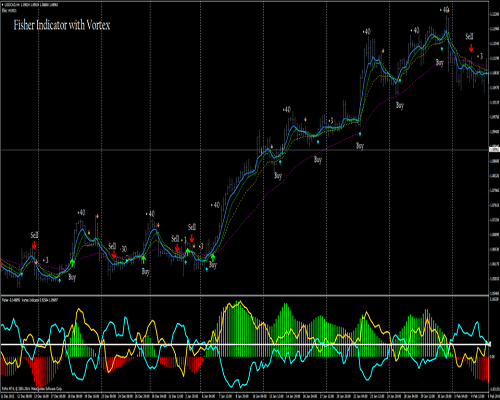This screenshot has height=400, width=500.
Task: Click the cyan dot marking the base of the steep jump
Action: click(360, 134)
